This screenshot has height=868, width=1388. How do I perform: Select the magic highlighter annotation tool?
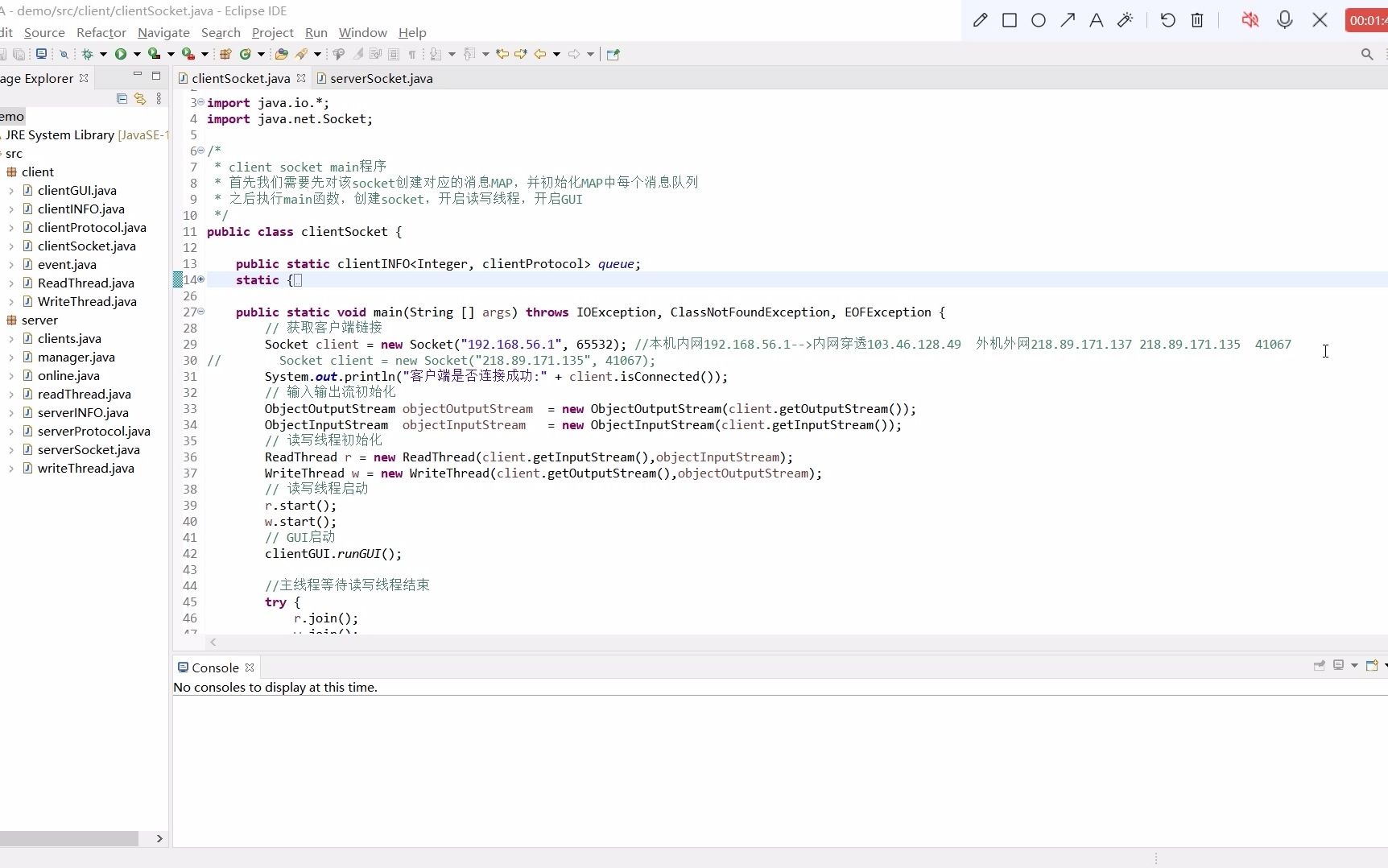tap(1126, 20)
